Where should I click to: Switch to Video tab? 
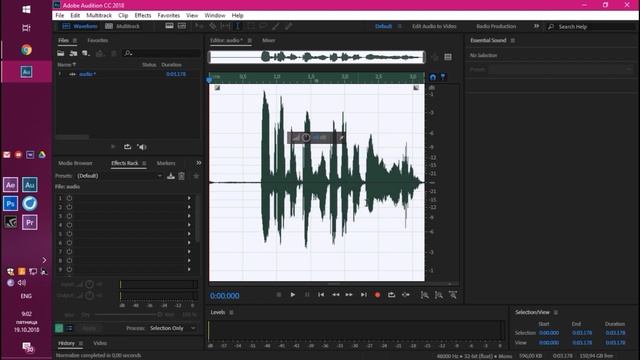[100, 343]
